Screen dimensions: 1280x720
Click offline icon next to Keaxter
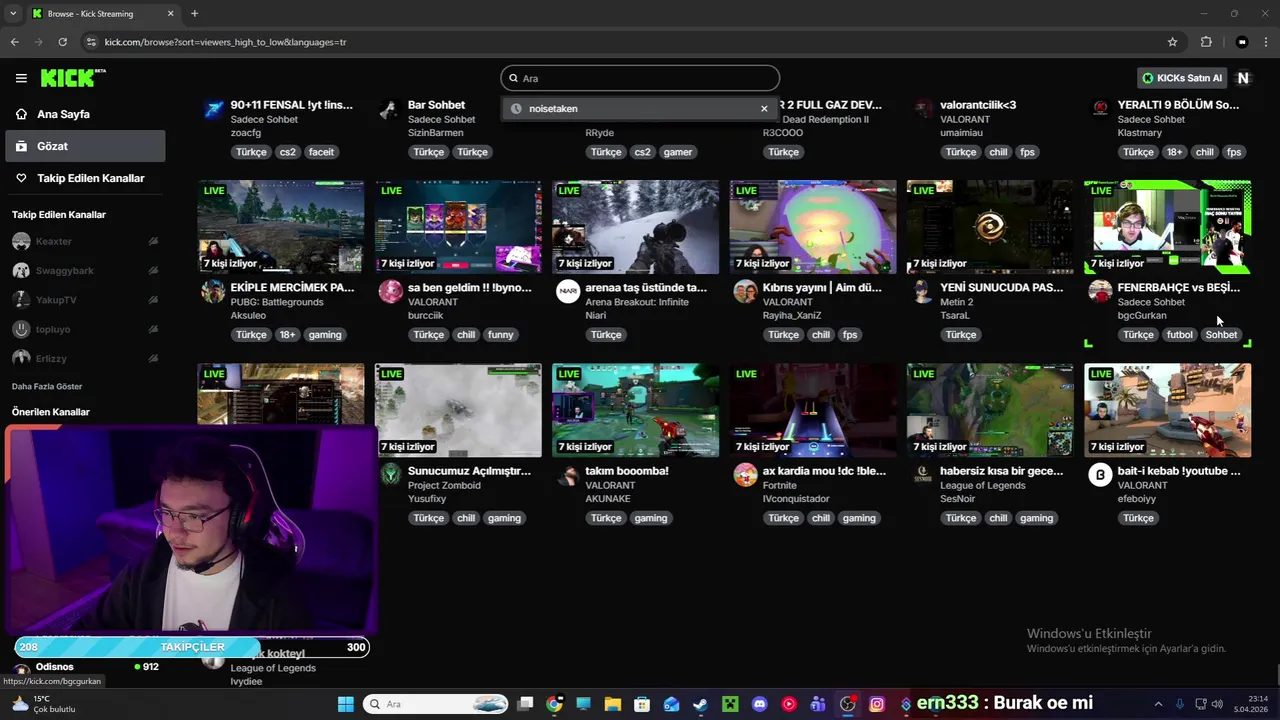153,241
